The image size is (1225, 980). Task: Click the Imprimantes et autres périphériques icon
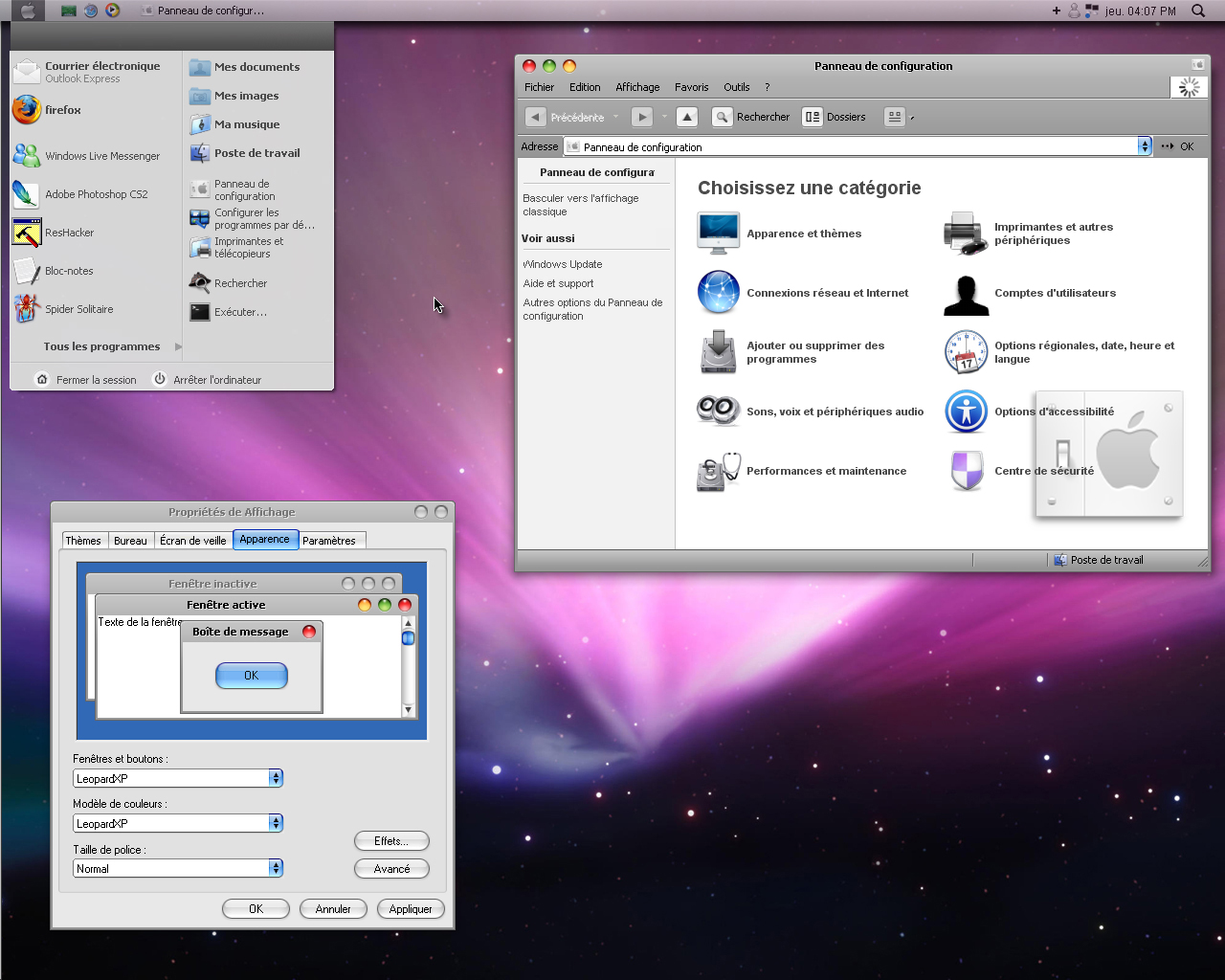[965, 234]
